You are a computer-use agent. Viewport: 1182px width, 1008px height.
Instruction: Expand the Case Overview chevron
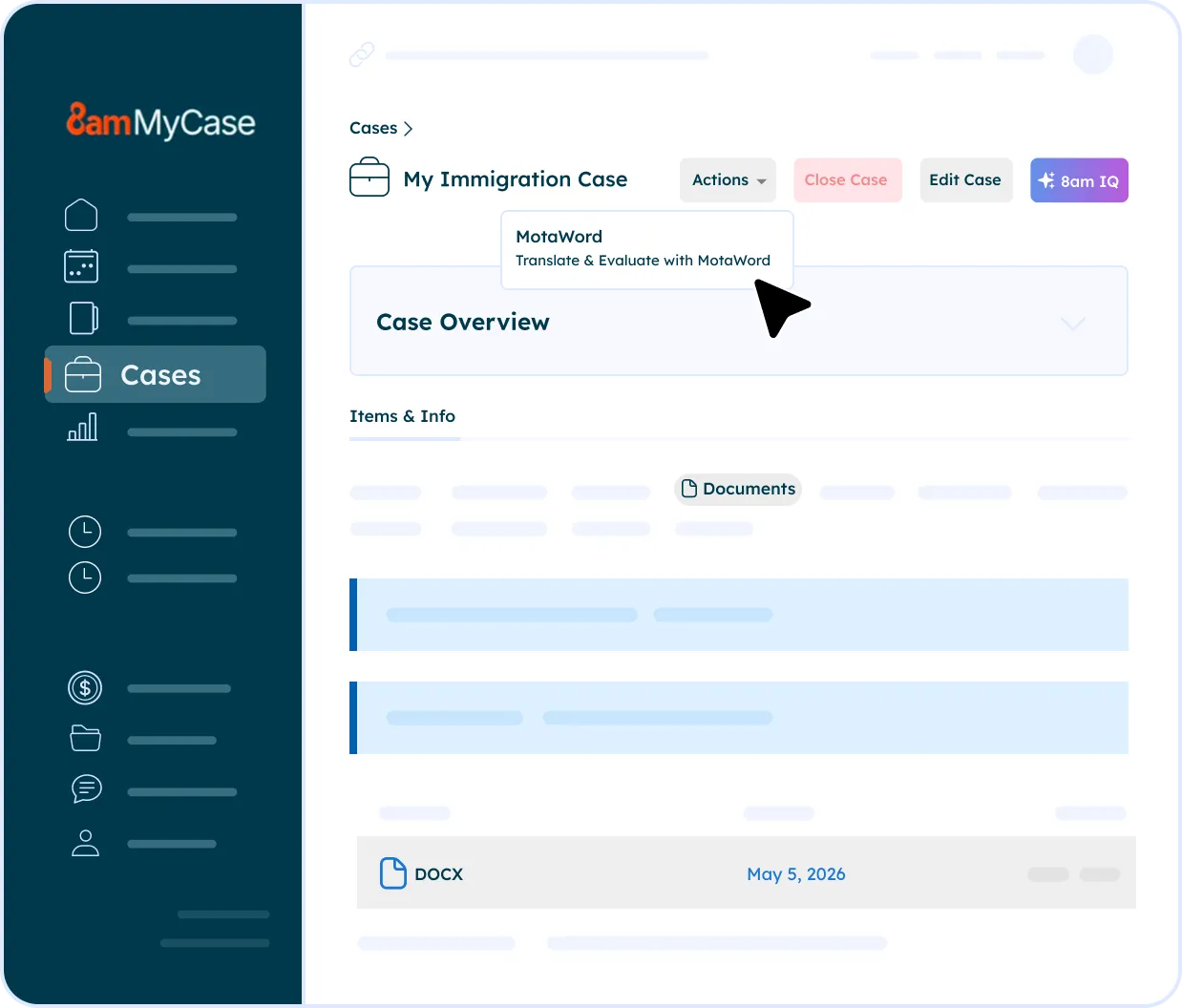pos(1073,323)
